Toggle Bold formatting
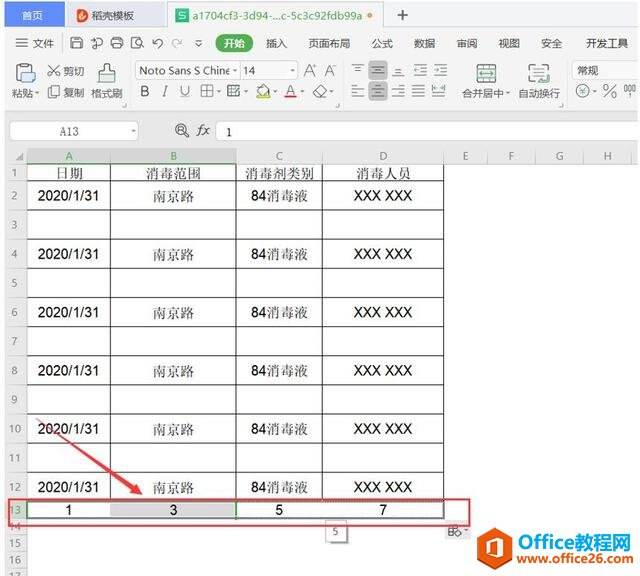640x576 pixels. (x=144, y=91)
